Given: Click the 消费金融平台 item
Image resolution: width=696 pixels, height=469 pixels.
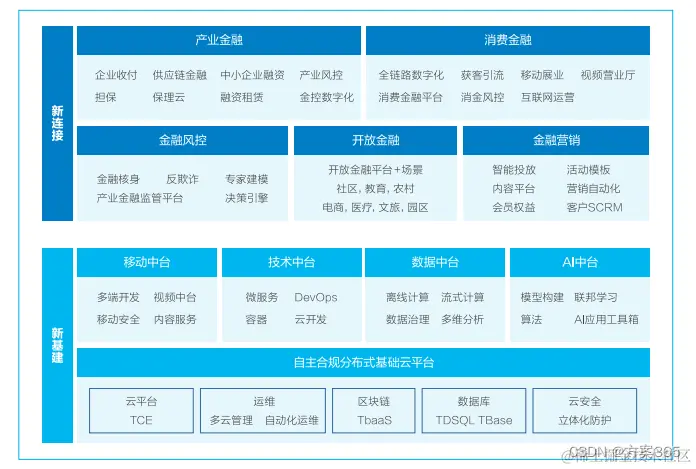Looking at the screenshot, I should point(411,97).
